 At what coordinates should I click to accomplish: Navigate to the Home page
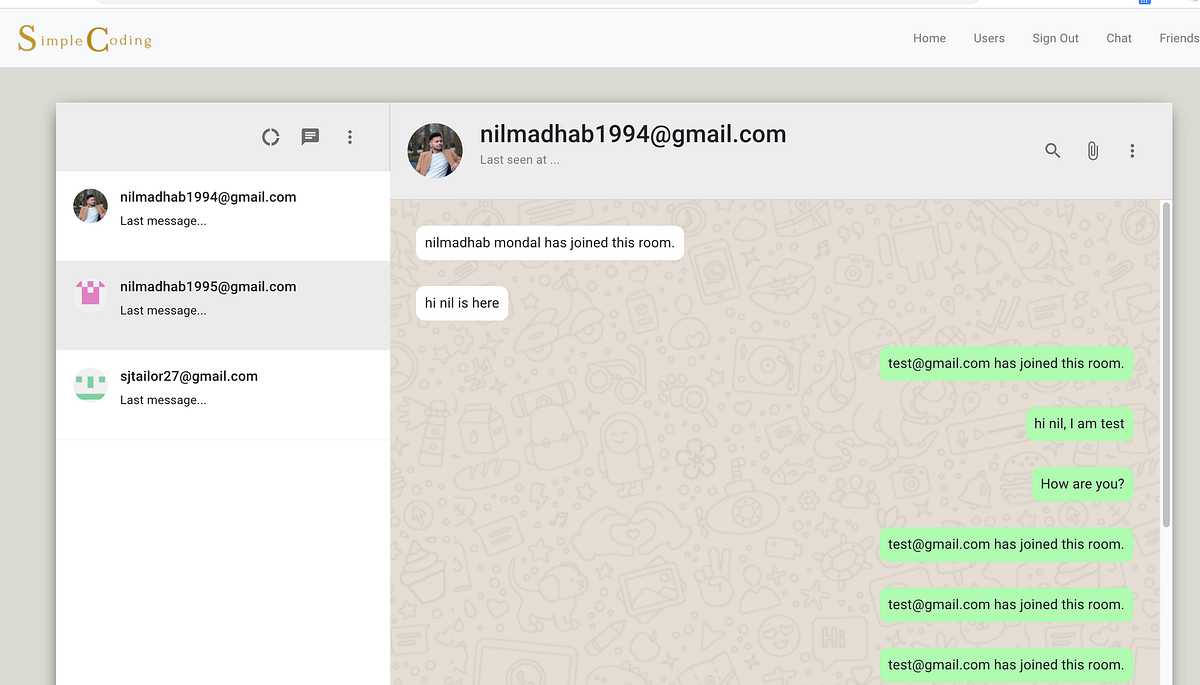(x=929, y=38)
